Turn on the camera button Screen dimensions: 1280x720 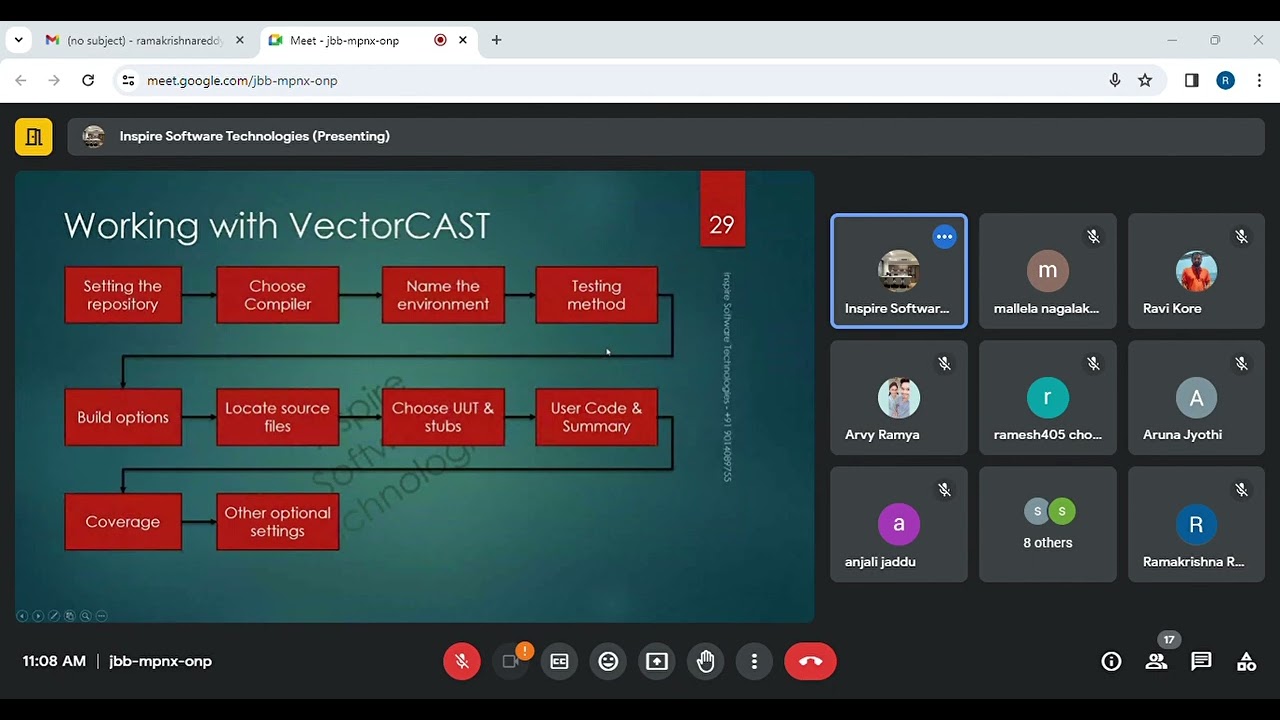tap(511, 661)
